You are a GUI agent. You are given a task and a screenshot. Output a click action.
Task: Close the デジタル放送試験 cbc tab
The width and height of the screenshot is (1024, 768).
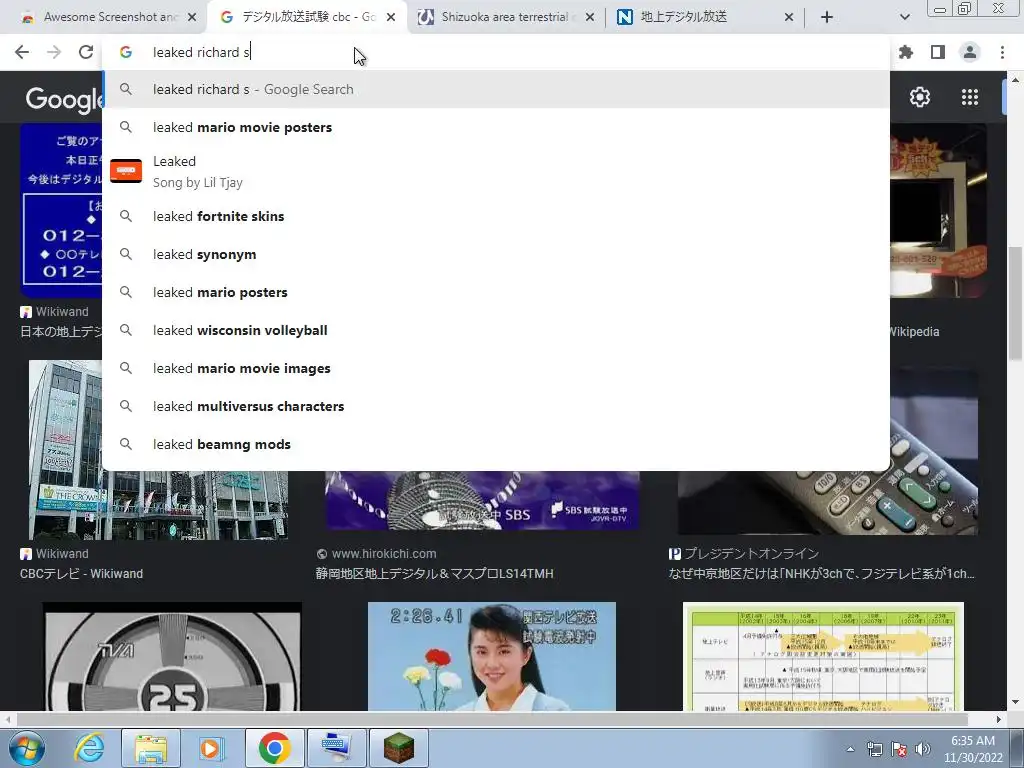(391, 18)
